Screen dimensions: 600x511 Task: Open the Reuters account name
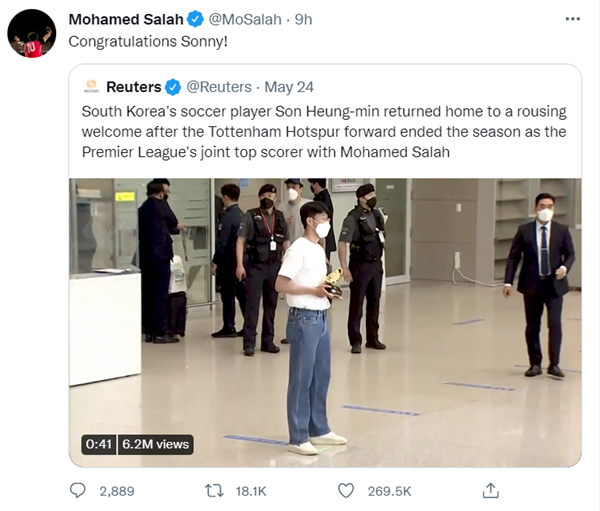coord(134,87)
